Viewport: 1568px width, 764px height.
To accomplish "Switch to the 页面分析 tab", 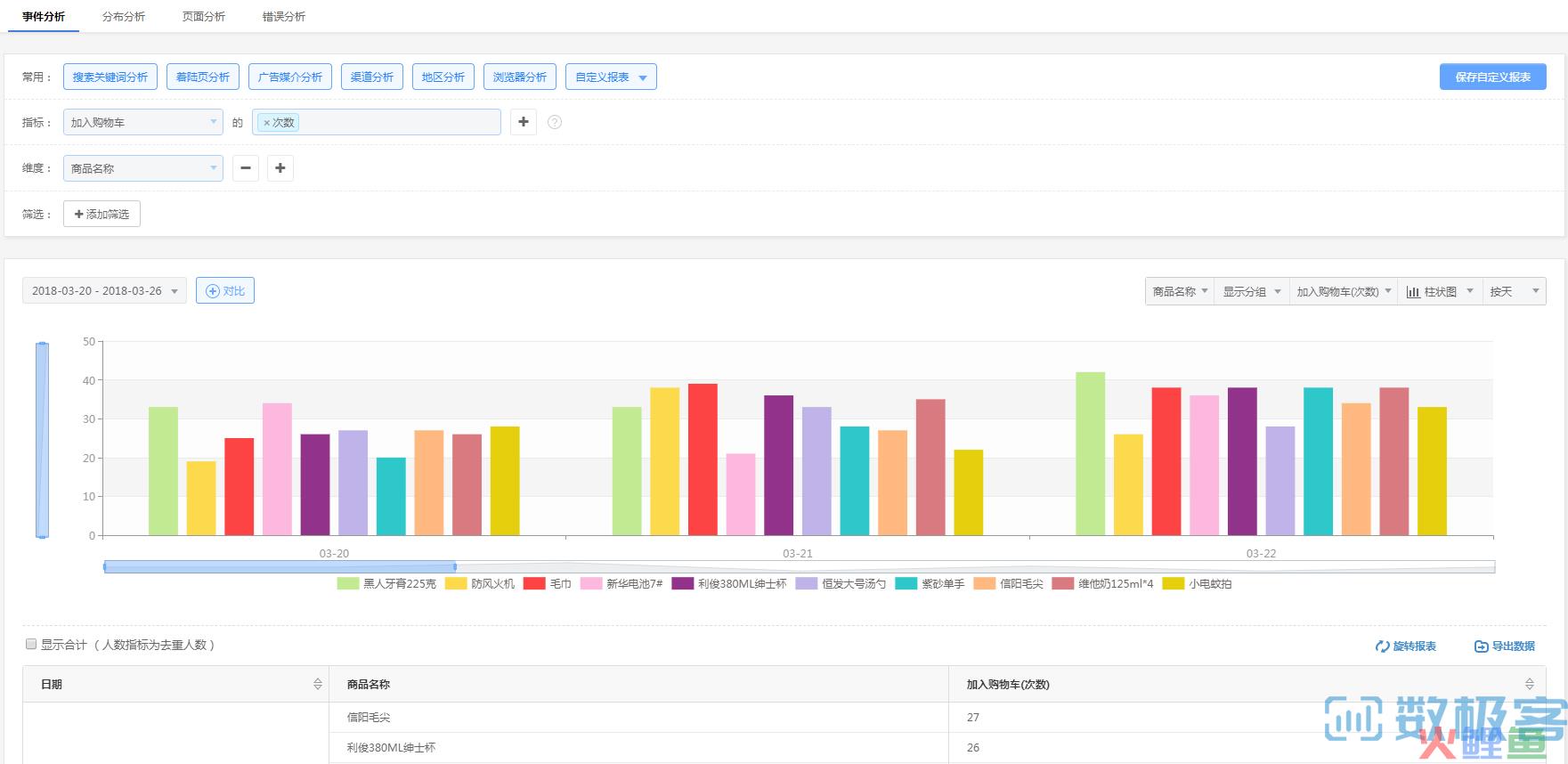I will (x=204, y=17).
